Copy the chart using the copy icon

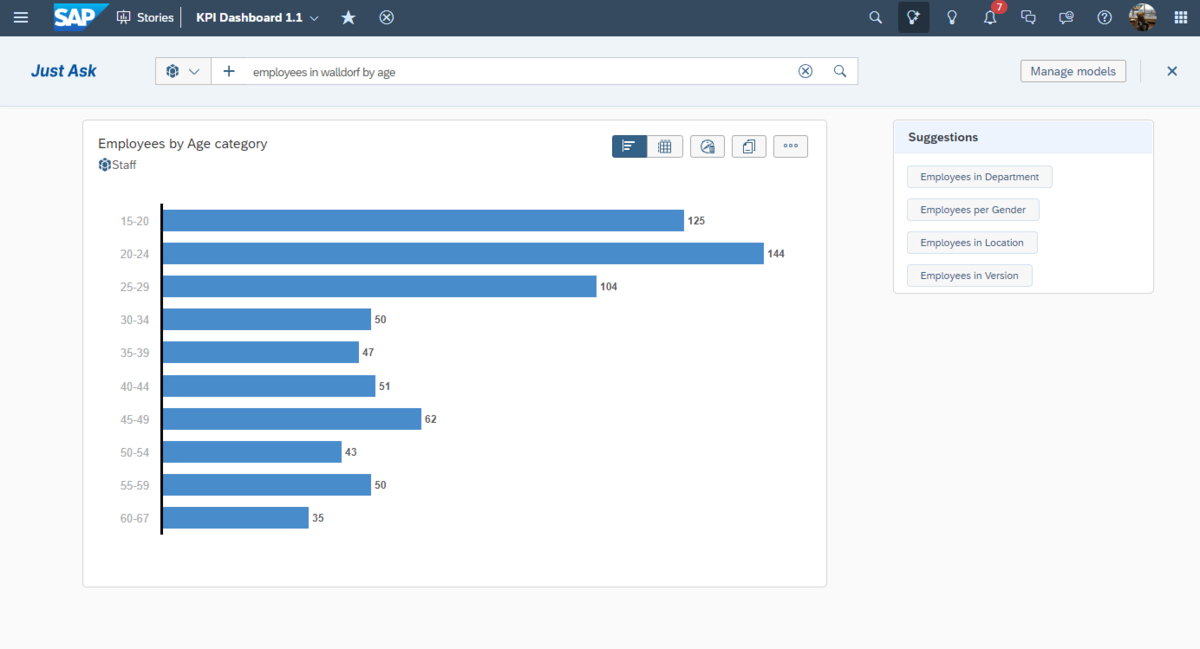coord(749,147)
